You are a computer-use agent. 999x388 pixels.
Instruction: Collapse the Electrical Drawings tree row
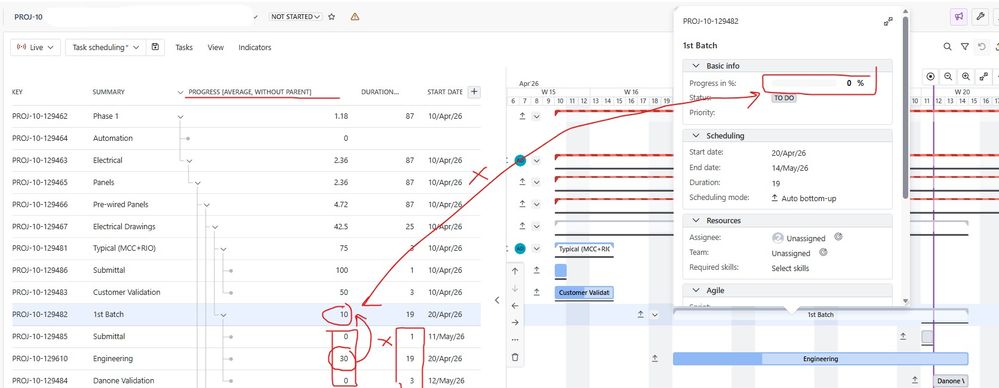pyautogui.click(x=215, y=227)
